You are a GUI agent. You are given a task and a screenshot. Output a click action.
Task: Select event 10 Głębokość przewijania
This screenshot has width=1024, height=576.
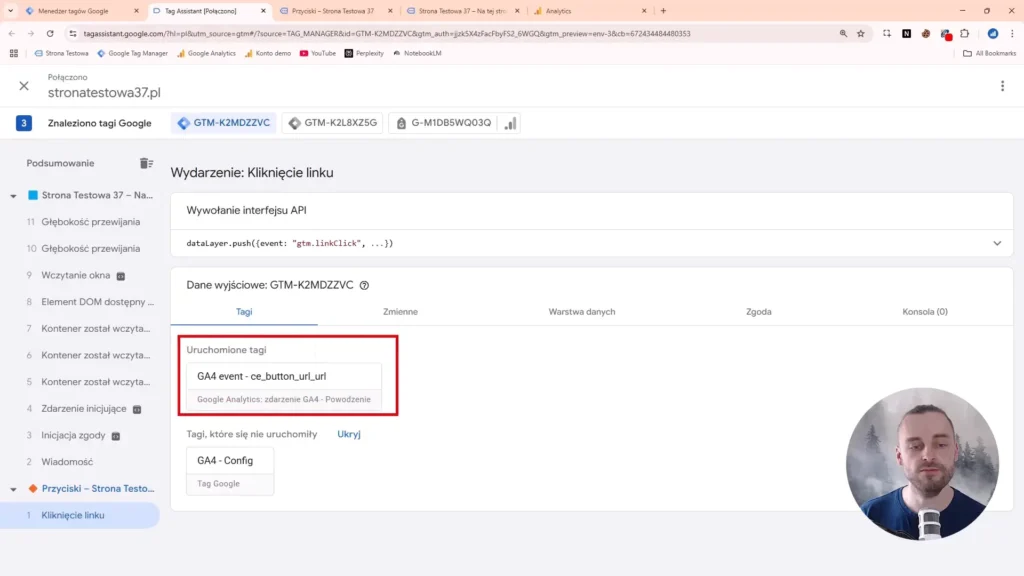coord(80,249)
